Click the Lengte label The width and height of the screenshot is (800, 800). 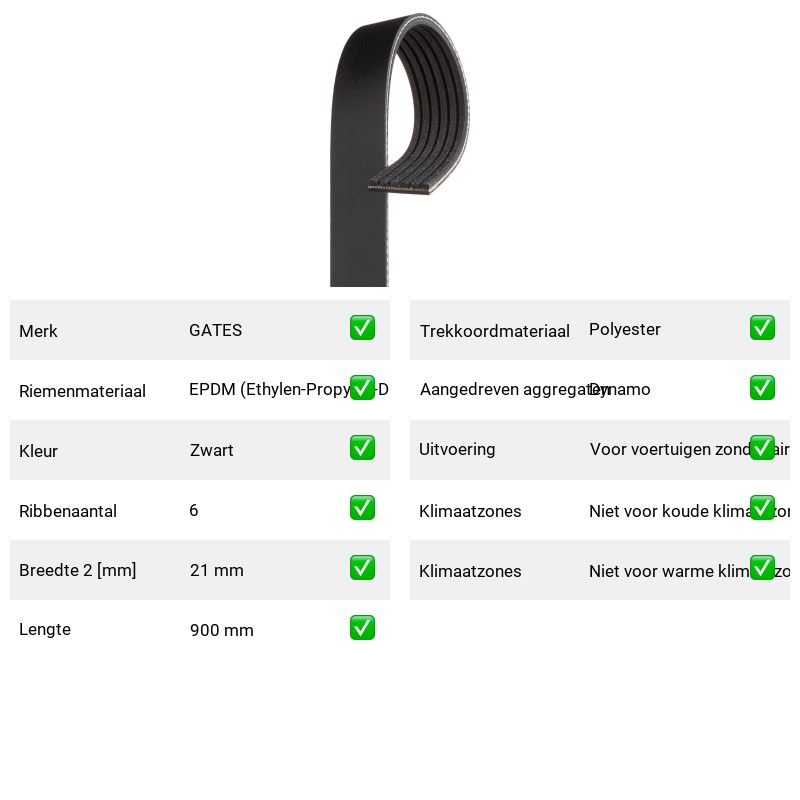coord(45,630)
